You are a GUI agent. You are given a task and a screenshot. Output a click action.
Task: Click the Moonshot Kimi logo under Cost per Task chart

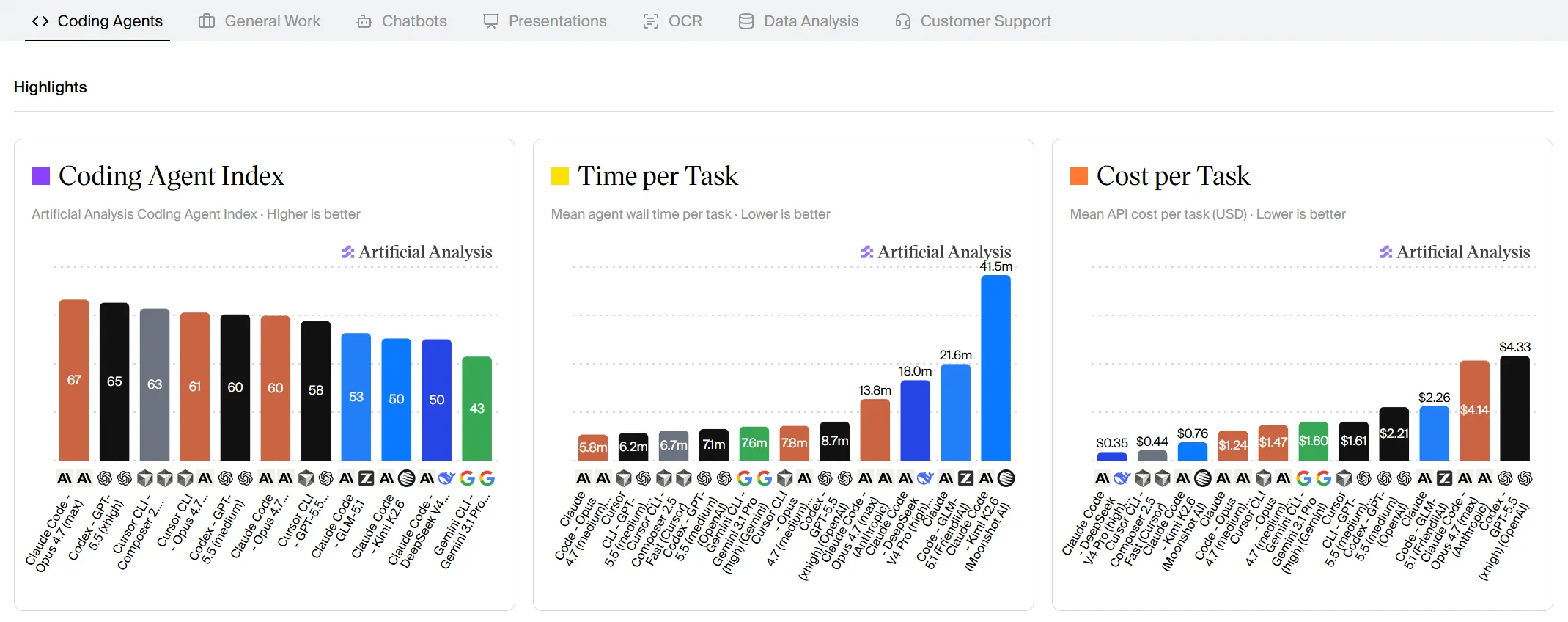click(1203, 478)
